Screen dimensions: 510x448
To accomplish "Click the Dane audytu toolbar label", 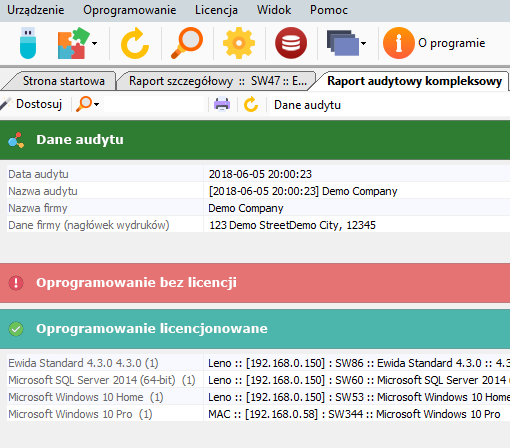I will pos(307,105).
